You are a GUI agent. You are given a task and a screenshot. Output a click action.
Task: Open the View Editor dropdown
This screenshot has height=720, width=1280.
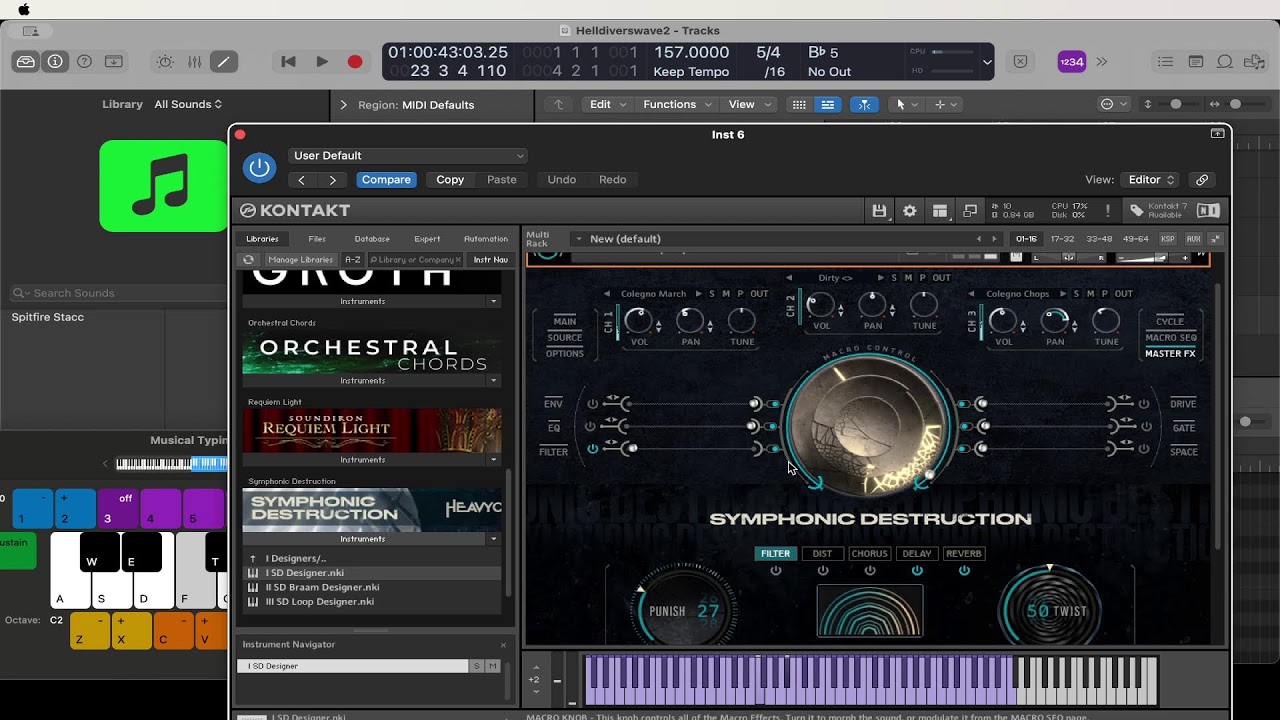[1151, 180]
